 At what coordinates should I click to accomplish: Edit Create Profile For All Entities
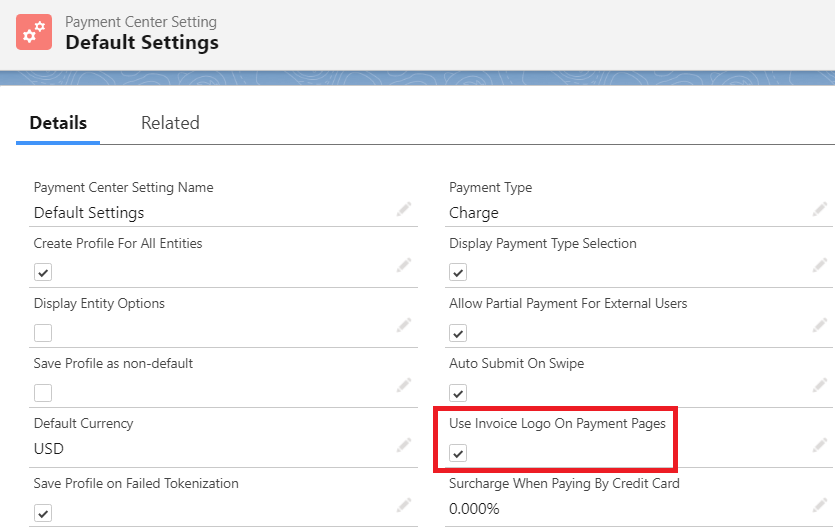tap(404, 265)
